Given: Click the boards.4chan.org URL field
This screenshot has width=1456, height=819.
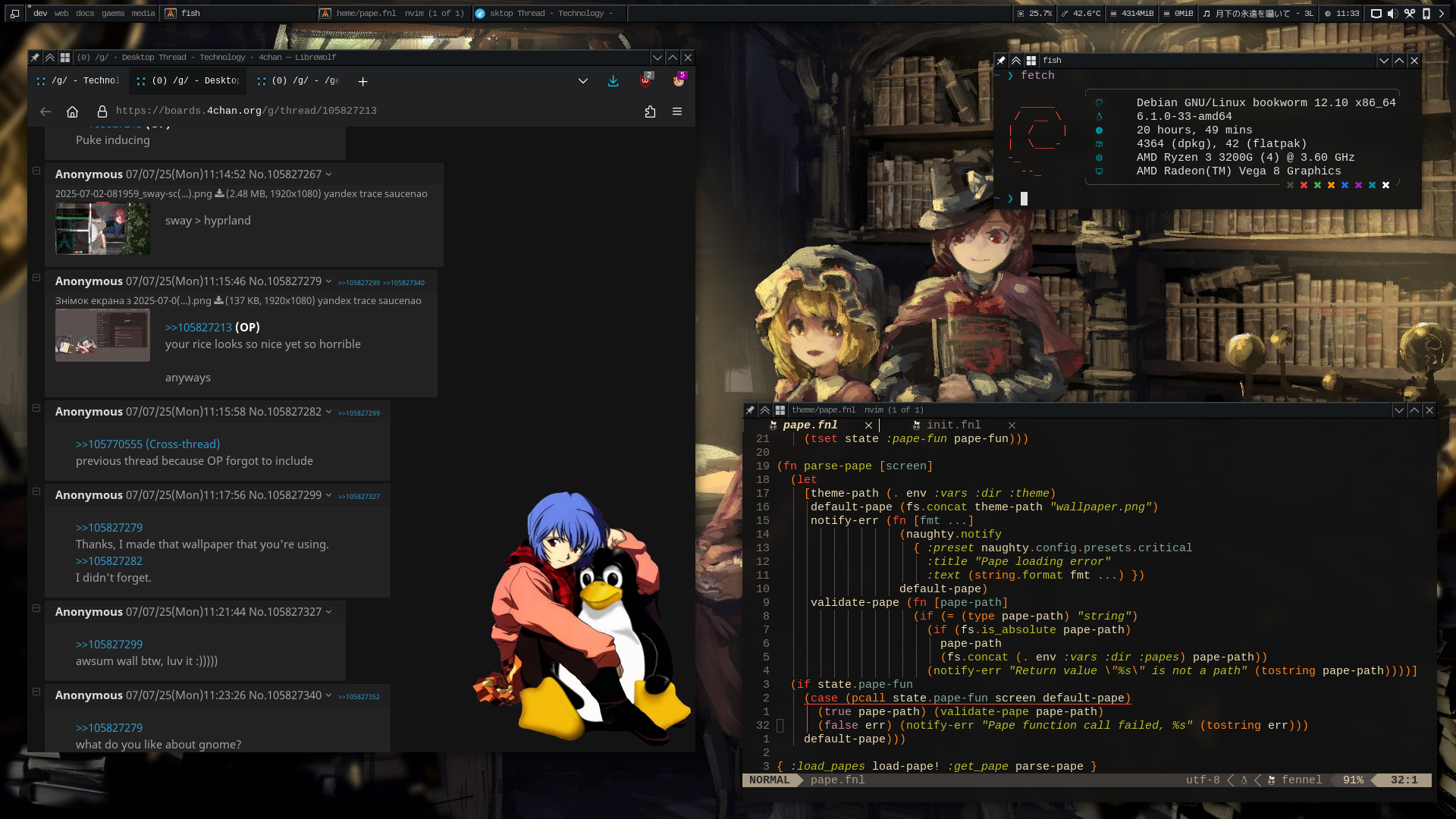Looking at the screenshot, I should coord(246,111).
